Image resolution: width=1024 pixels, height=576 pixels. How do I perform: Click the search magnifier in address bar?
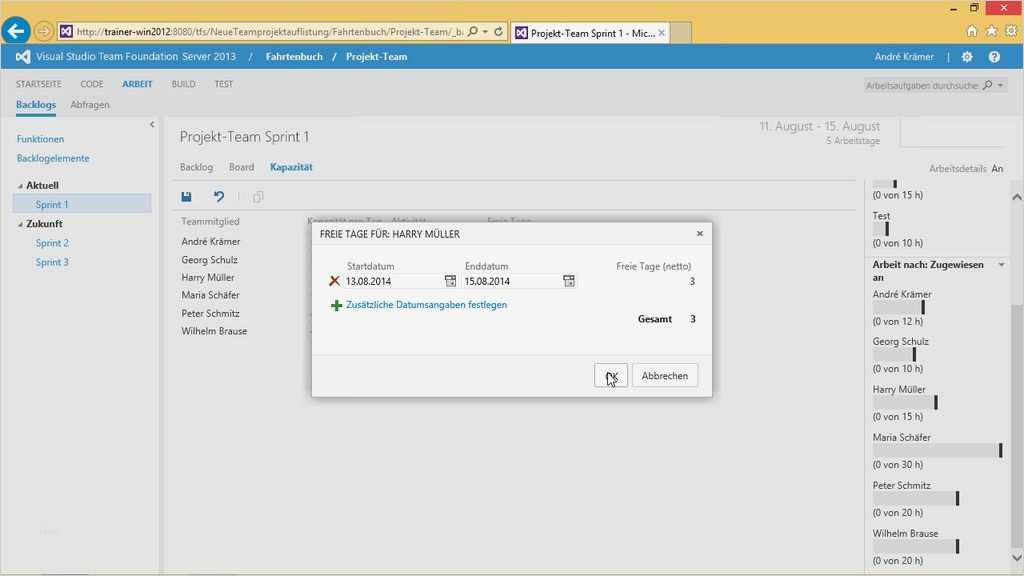pos(473,31)
